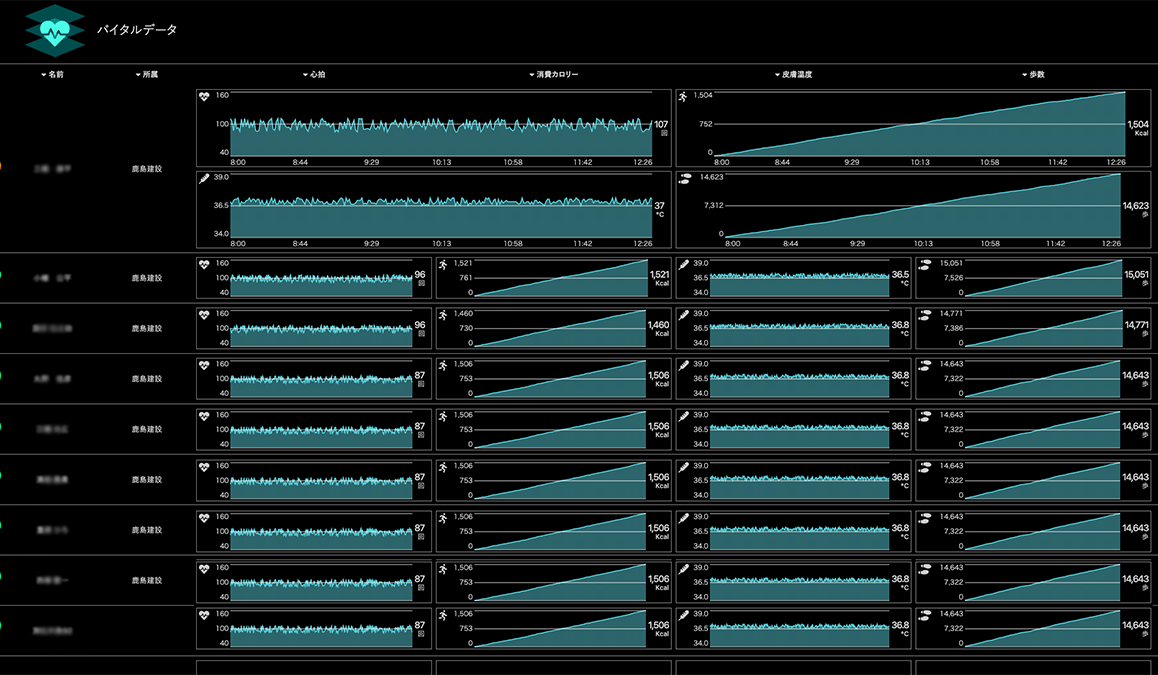1158x675 pixels.
Task: Open the 所属 column sort dropdown
Action: 146,75
